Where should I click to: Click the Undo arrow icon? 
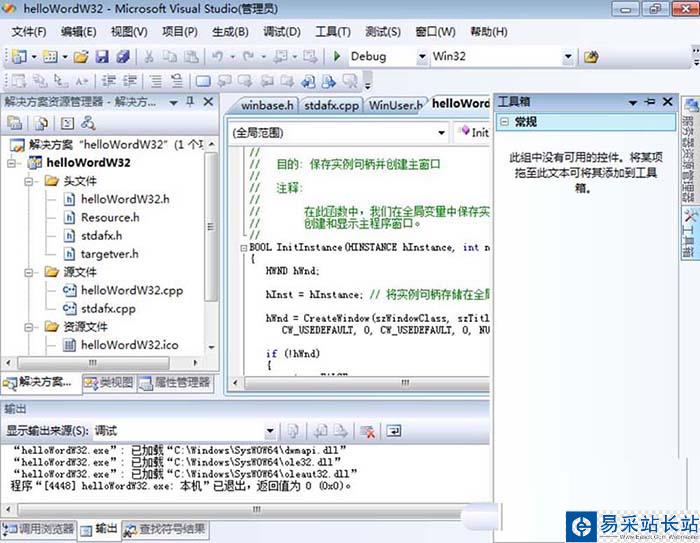tap(217, 57)
